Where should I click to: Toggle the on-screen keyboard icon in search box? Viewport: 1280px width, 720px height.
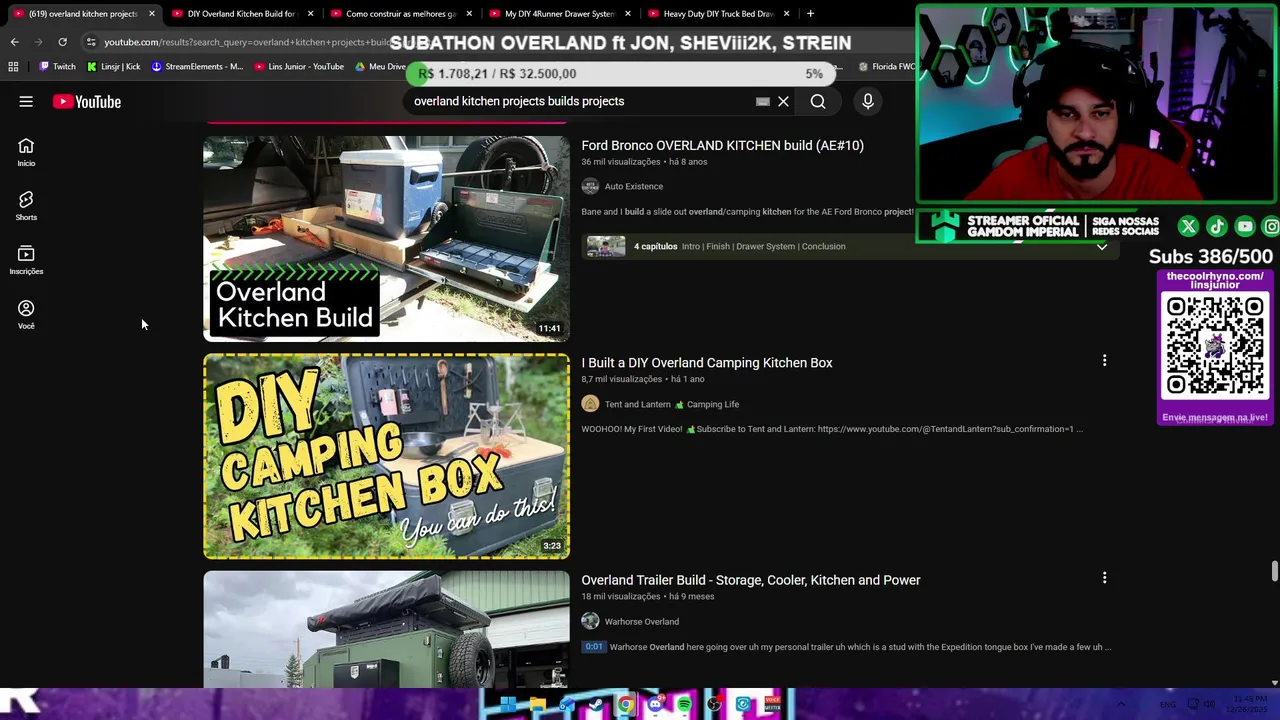(x=763, y=101)
